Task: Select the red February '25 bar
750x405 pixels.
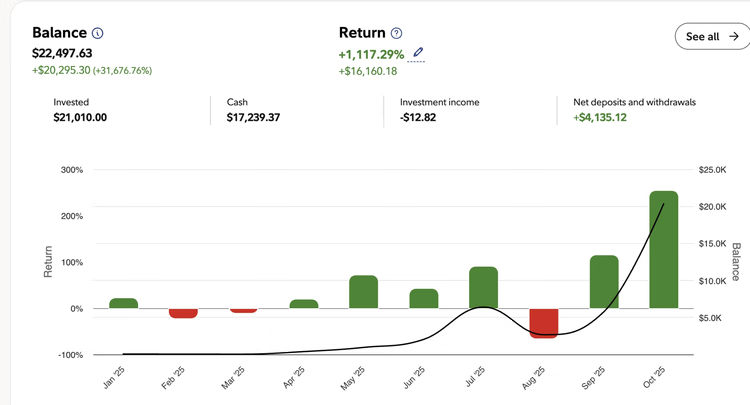Action: coord(183,313)
